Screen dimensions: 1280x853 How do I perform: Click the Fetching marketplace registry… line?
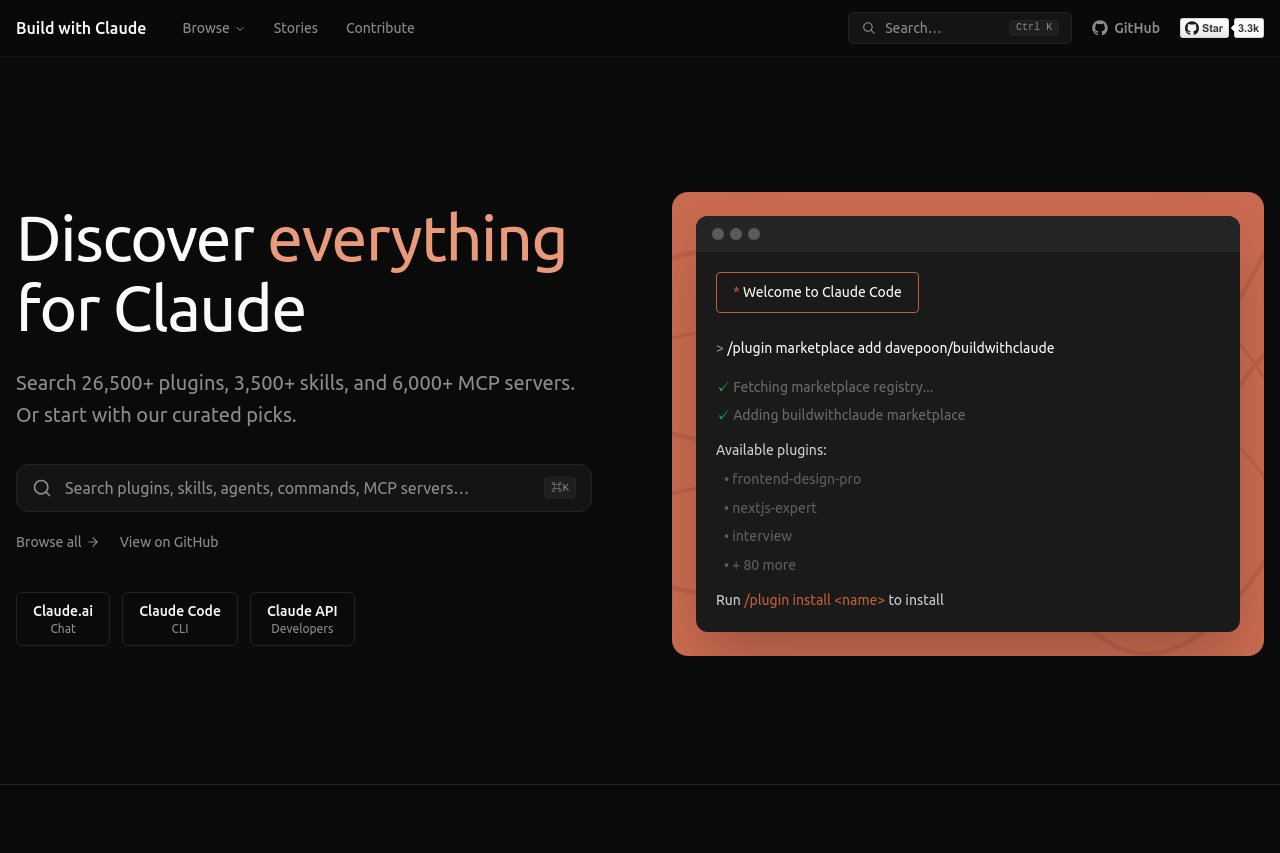pyautogui.click(x=825, y=387)
